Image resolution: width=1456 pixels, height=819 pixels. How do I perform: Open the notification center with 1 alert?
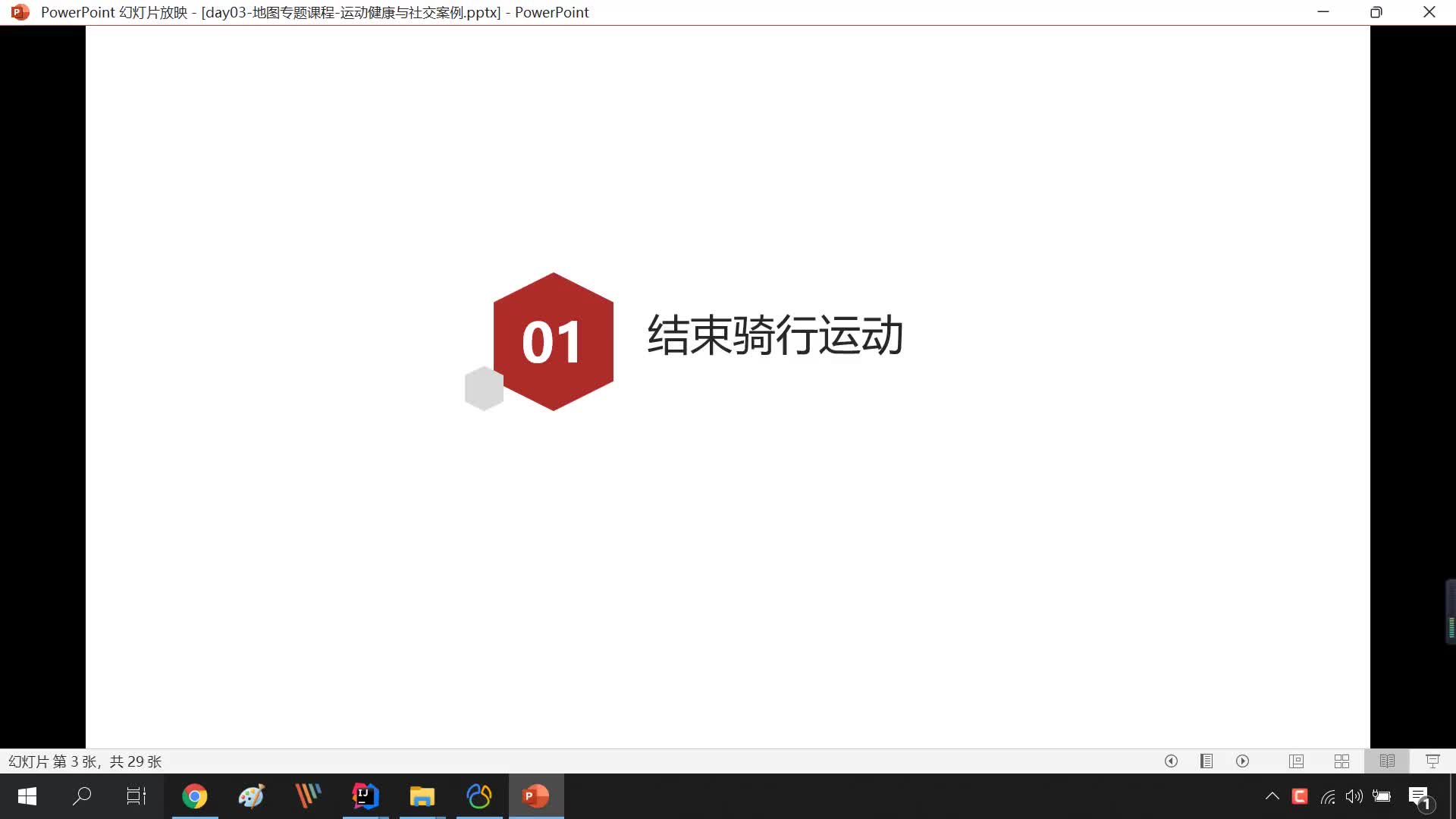[1420, 798]
